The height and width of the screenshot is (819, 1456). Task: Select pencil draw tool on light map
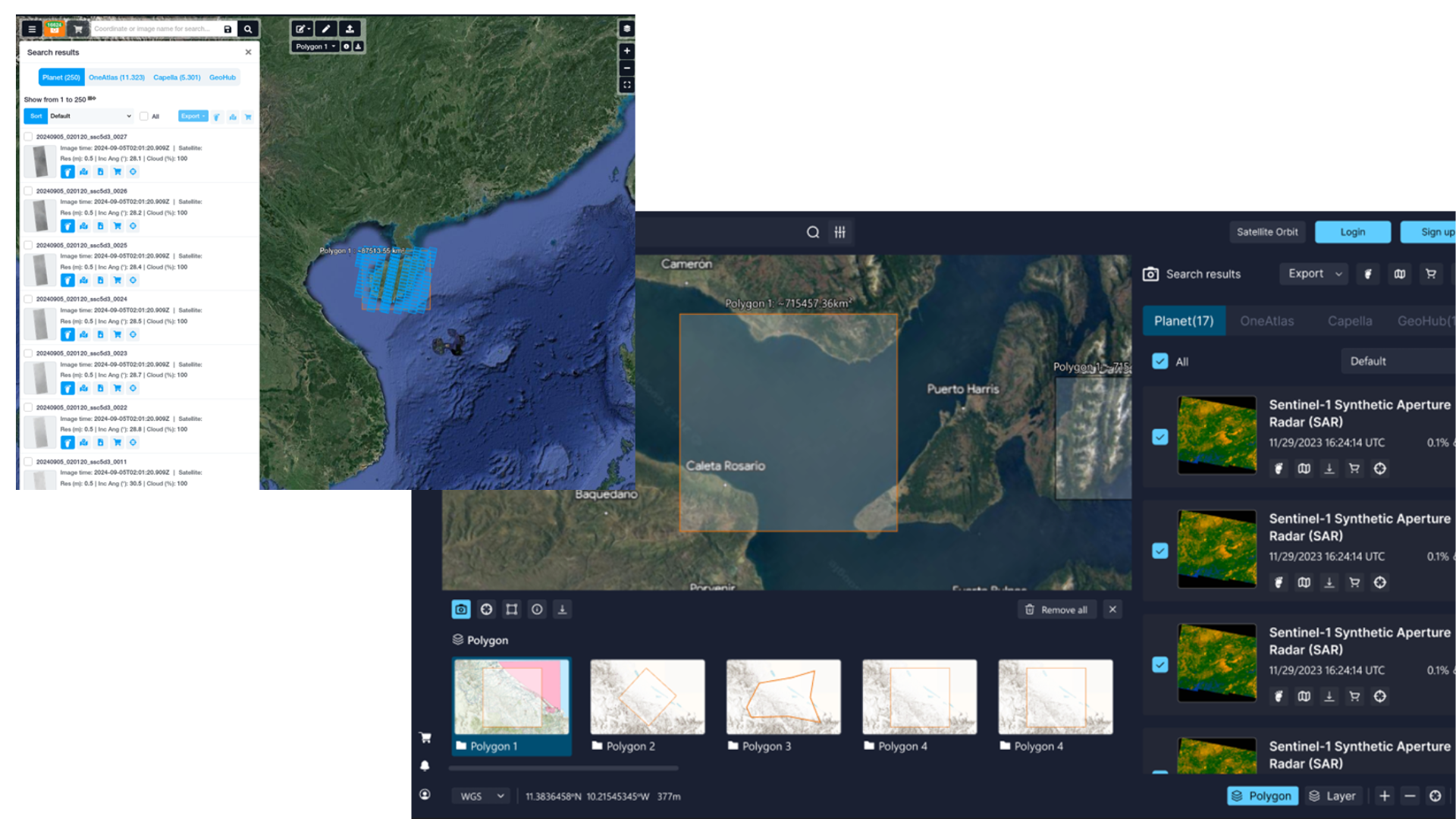pyautogui.click(x=326, y=29)
